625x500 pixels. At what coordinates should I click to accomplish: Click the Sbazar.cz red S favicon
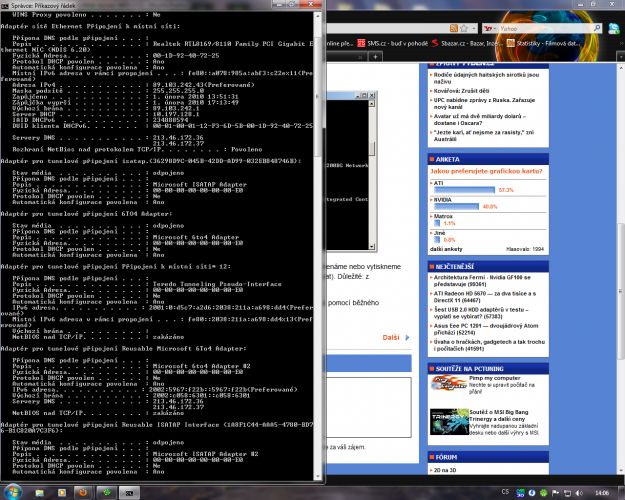(x=435, y=43)
